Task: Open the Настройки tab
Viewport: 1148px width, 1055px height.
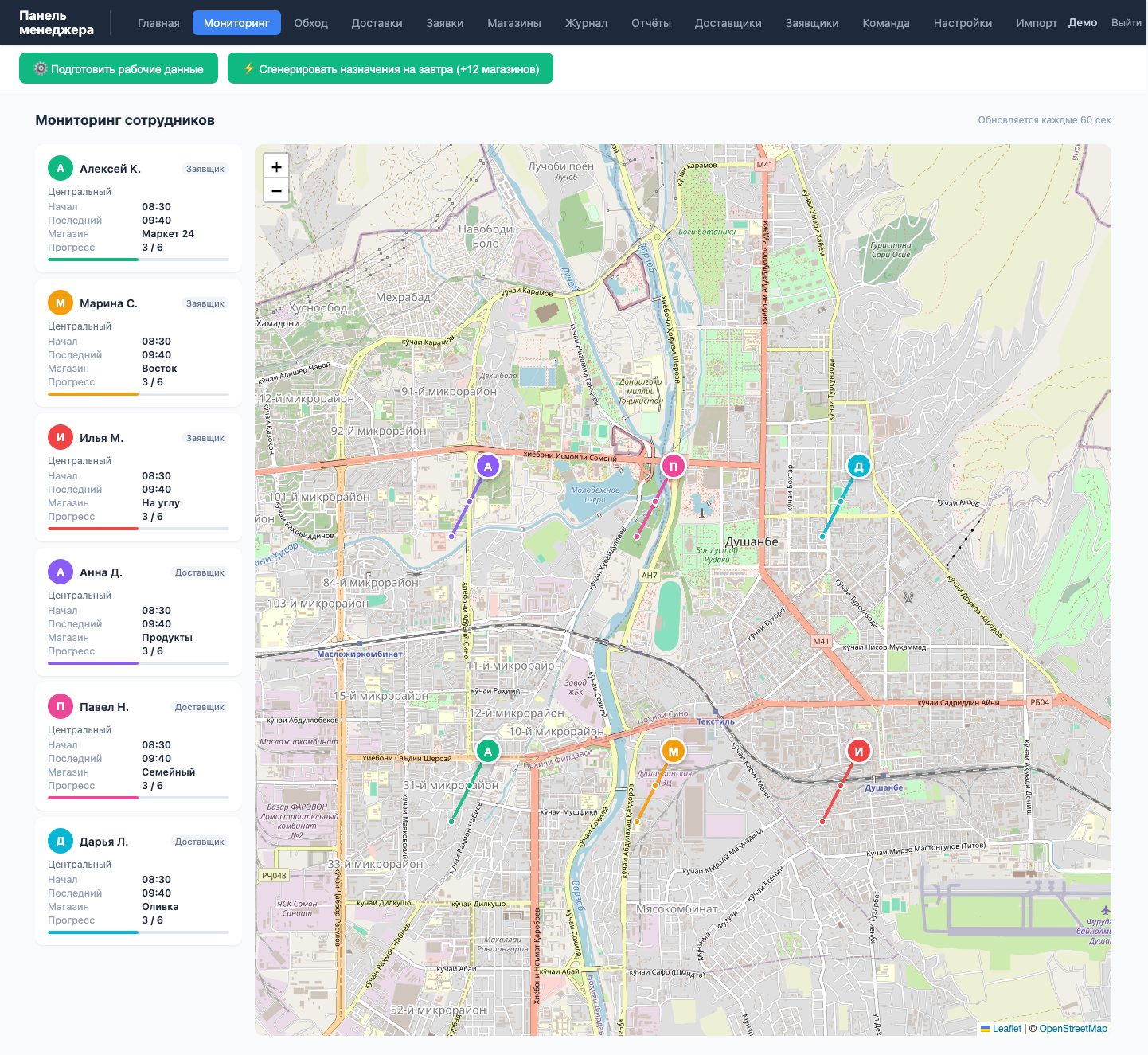Action: (963, 23)
